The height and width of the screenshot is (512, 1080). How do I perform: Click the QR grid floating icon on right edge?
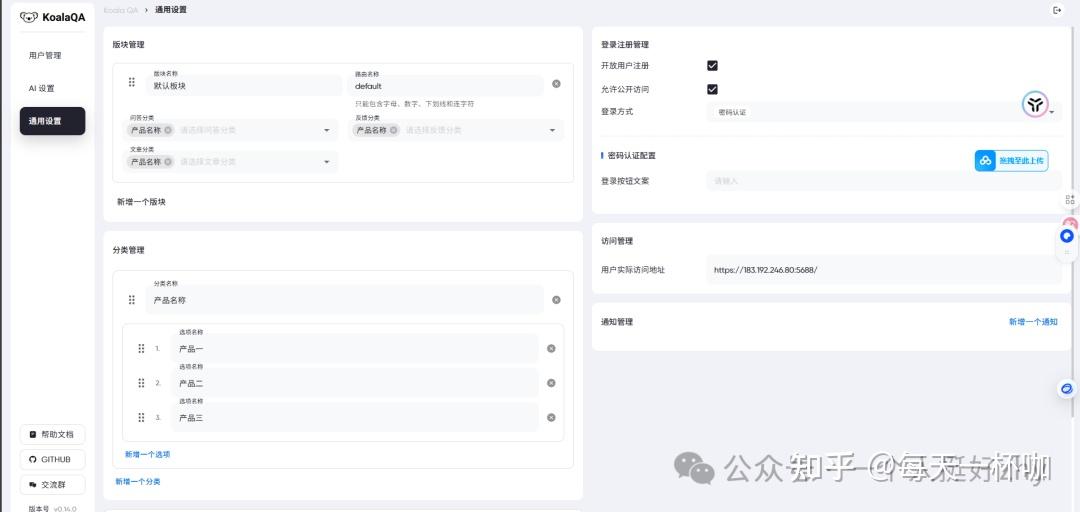click(1070, 200)
